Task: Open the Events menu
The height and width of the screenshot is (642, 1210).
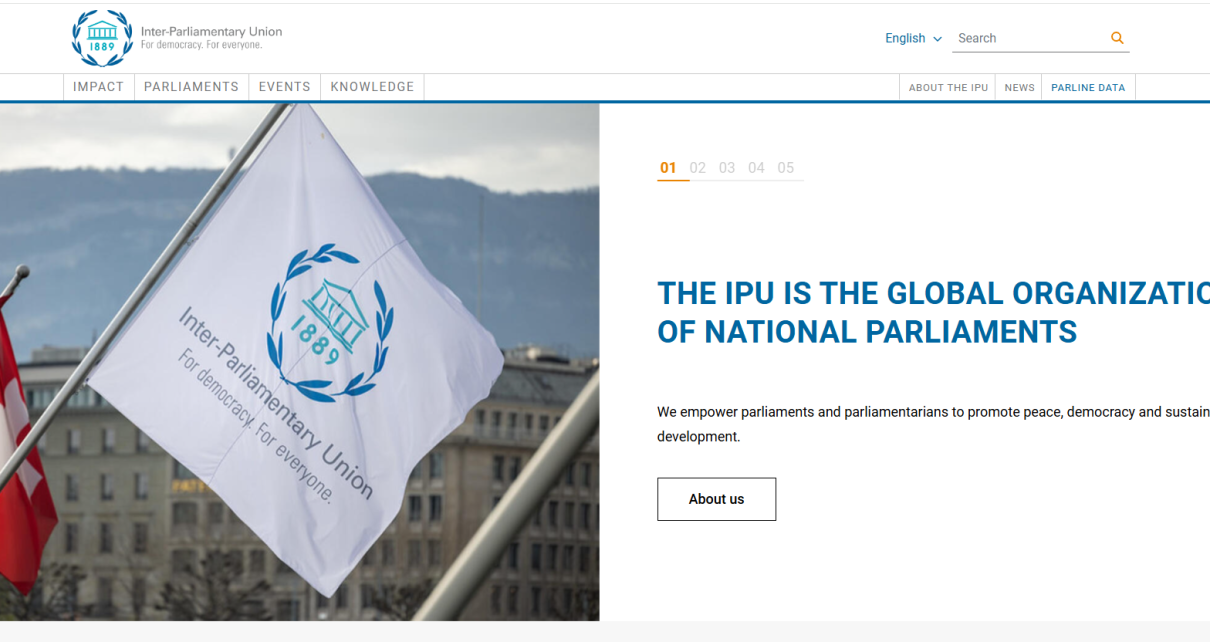Action: (x=284, y=87)
